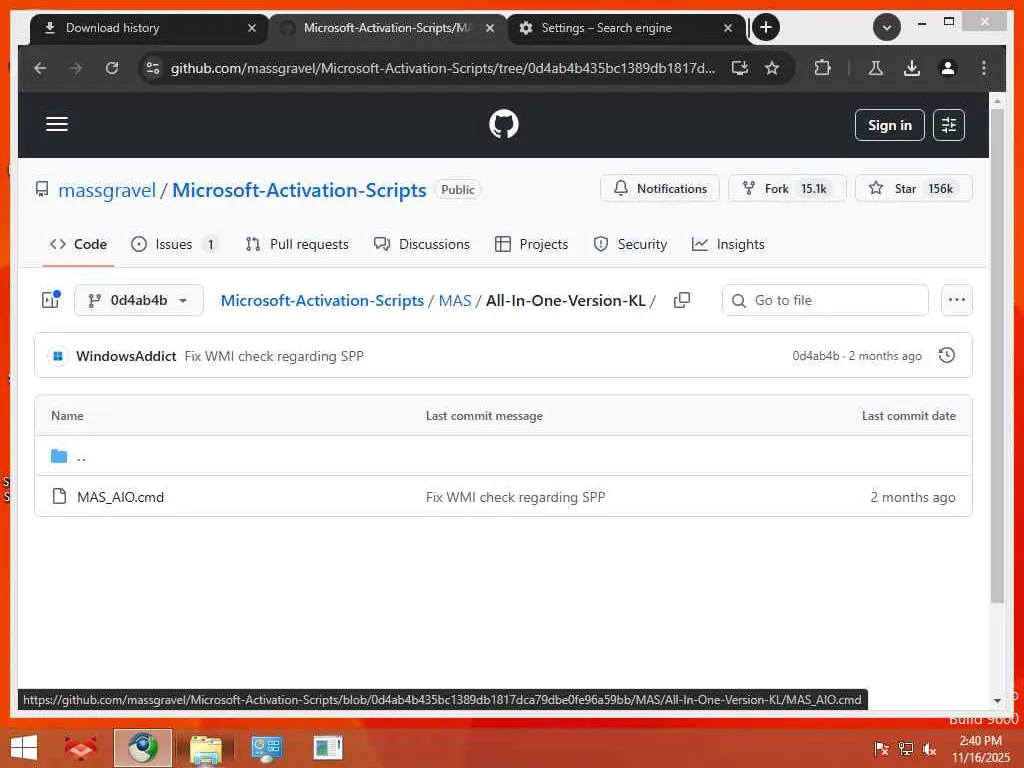
Task: View site information icon in address bar
Action: pos(153,68)
